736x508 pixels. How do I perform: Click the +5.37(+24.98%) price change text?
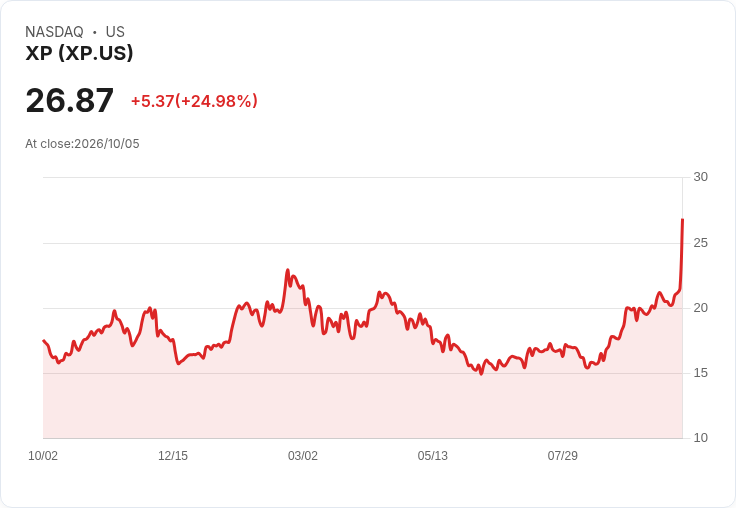click(194, 101)
